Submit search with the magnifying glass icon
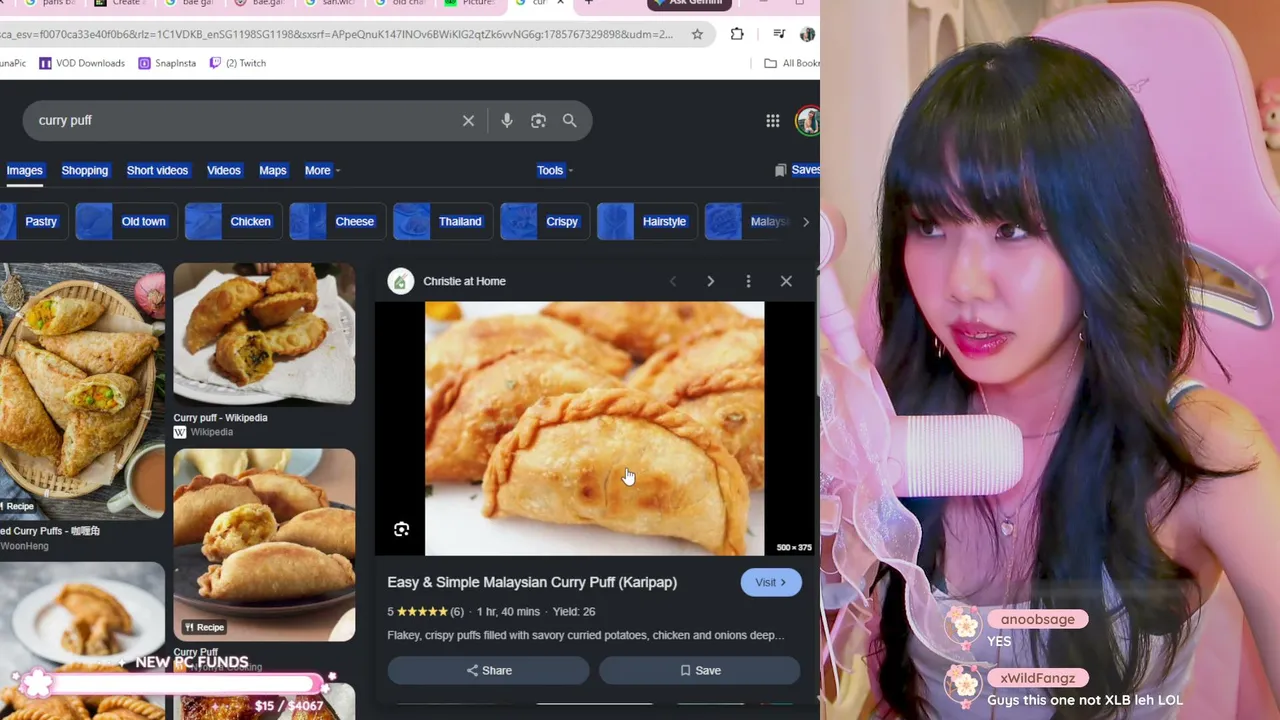 point(569,121)
